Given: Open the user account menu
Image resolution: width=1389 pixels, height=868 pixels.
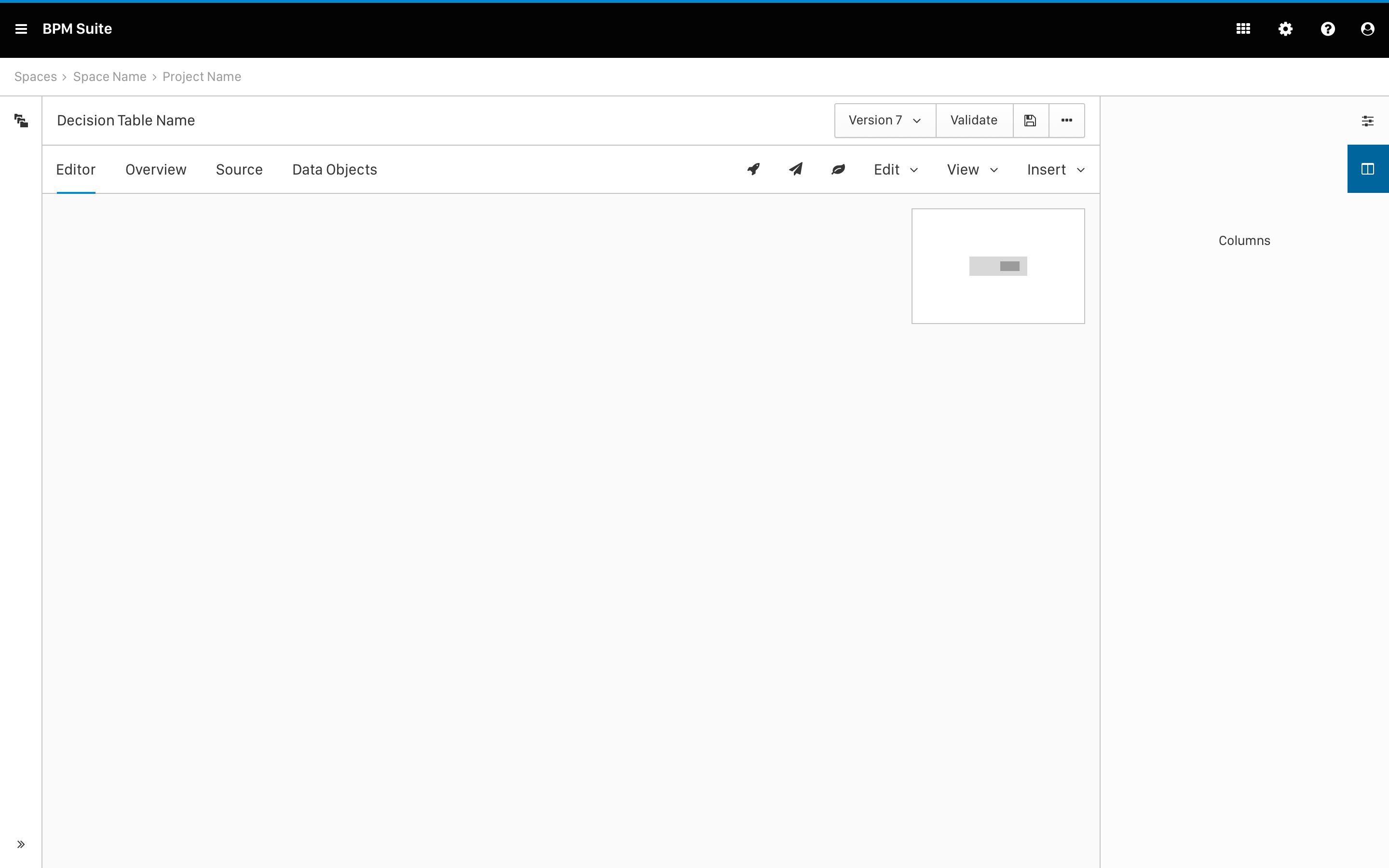Looking at the screenshot, I should click(x=1368, y=29).
